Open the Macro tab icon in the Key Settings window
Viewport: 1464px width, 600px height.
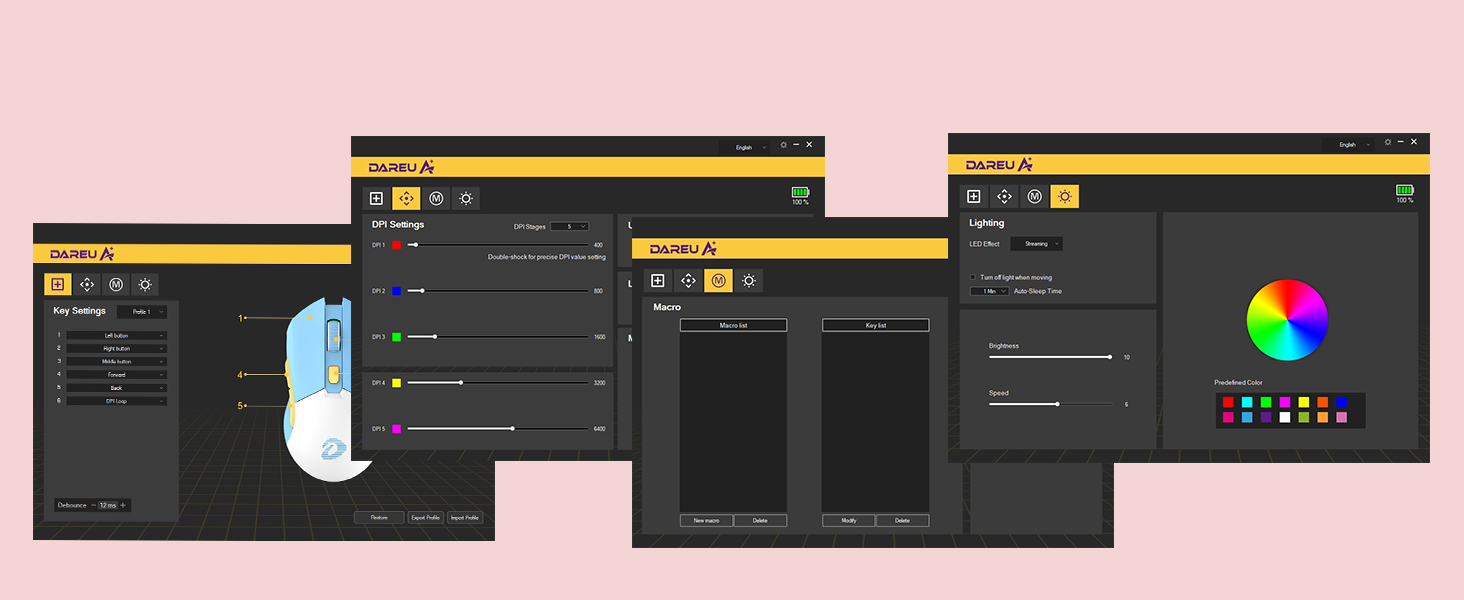[x=116, y=285]
